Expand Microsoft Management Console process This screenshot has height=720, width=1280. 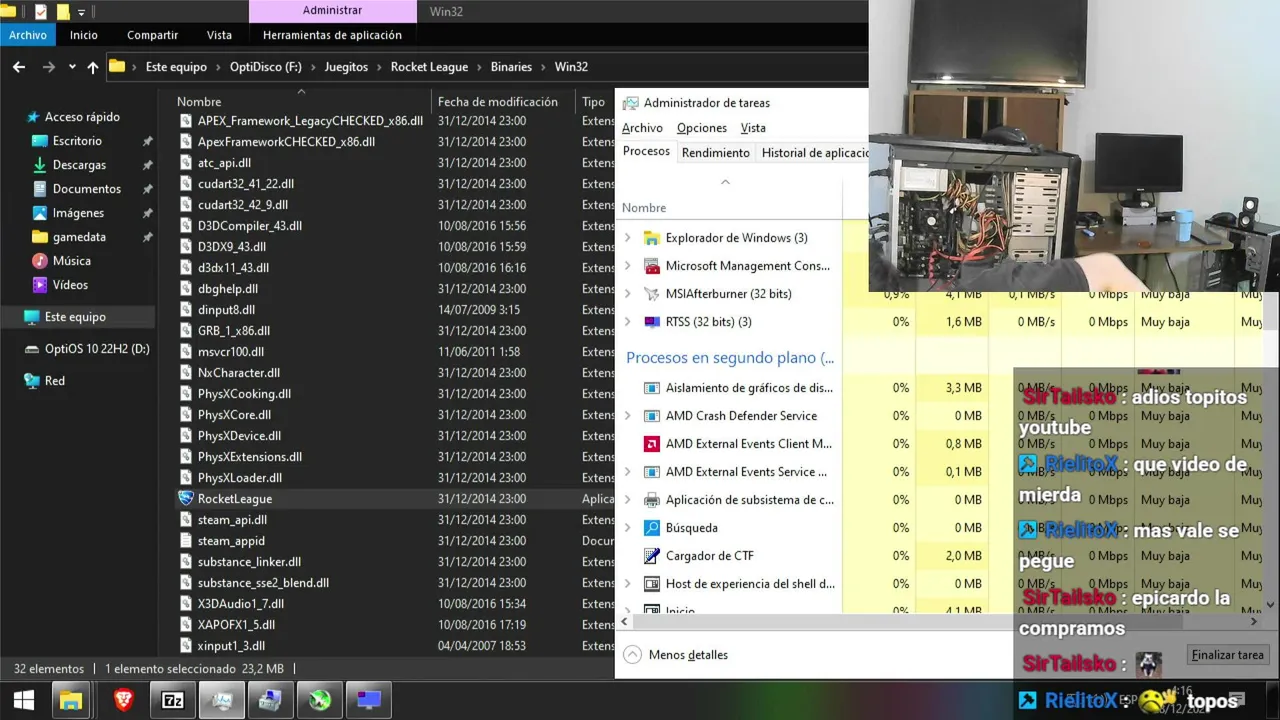[628, 266]
